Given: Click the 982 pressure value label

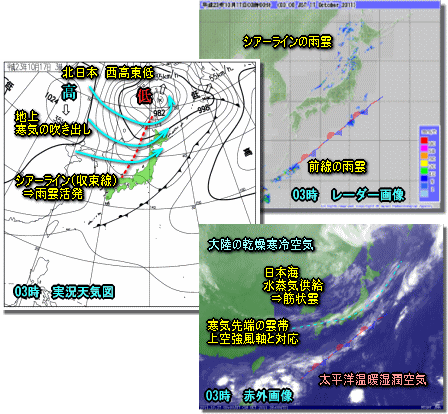Looking at the screenshot, I should [x=159, y=113].
